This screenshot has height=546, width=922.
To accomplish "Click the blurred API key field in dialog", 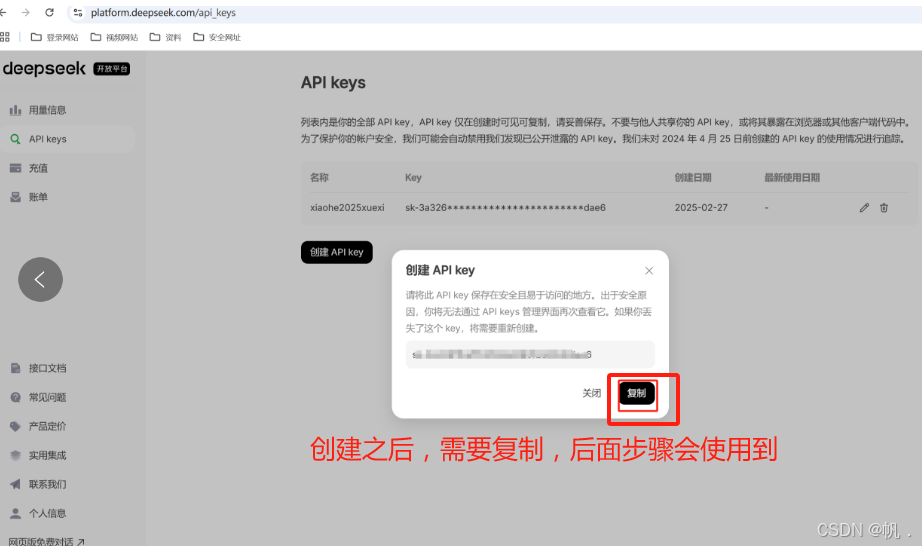I will click(530, 354).
